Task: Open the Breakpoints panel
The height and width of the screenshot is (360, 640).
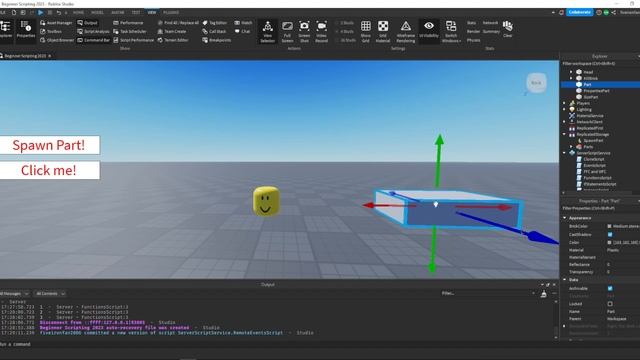Action: coord(217,40)
